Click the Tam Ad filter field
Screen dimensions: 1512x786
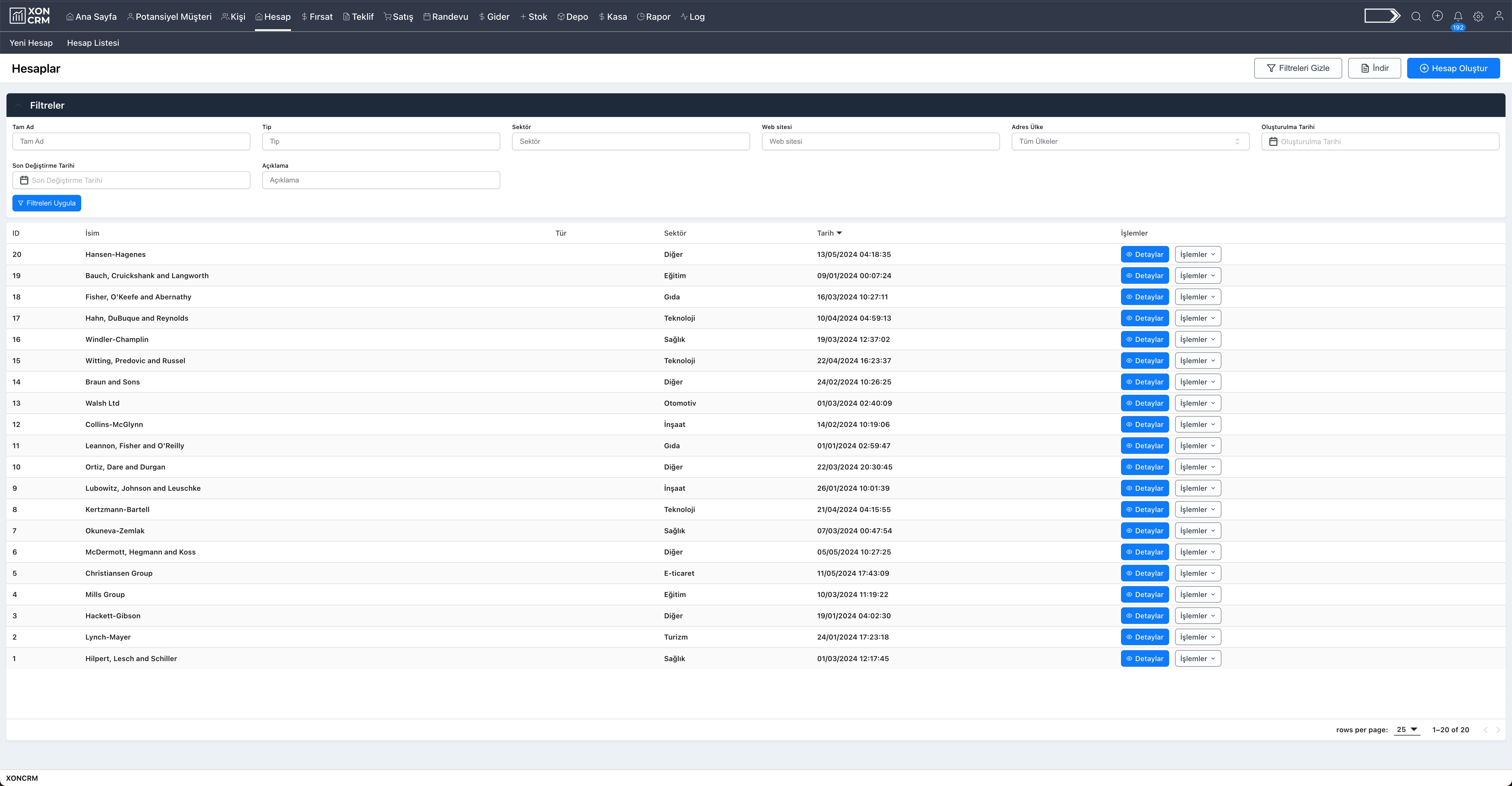131,141
